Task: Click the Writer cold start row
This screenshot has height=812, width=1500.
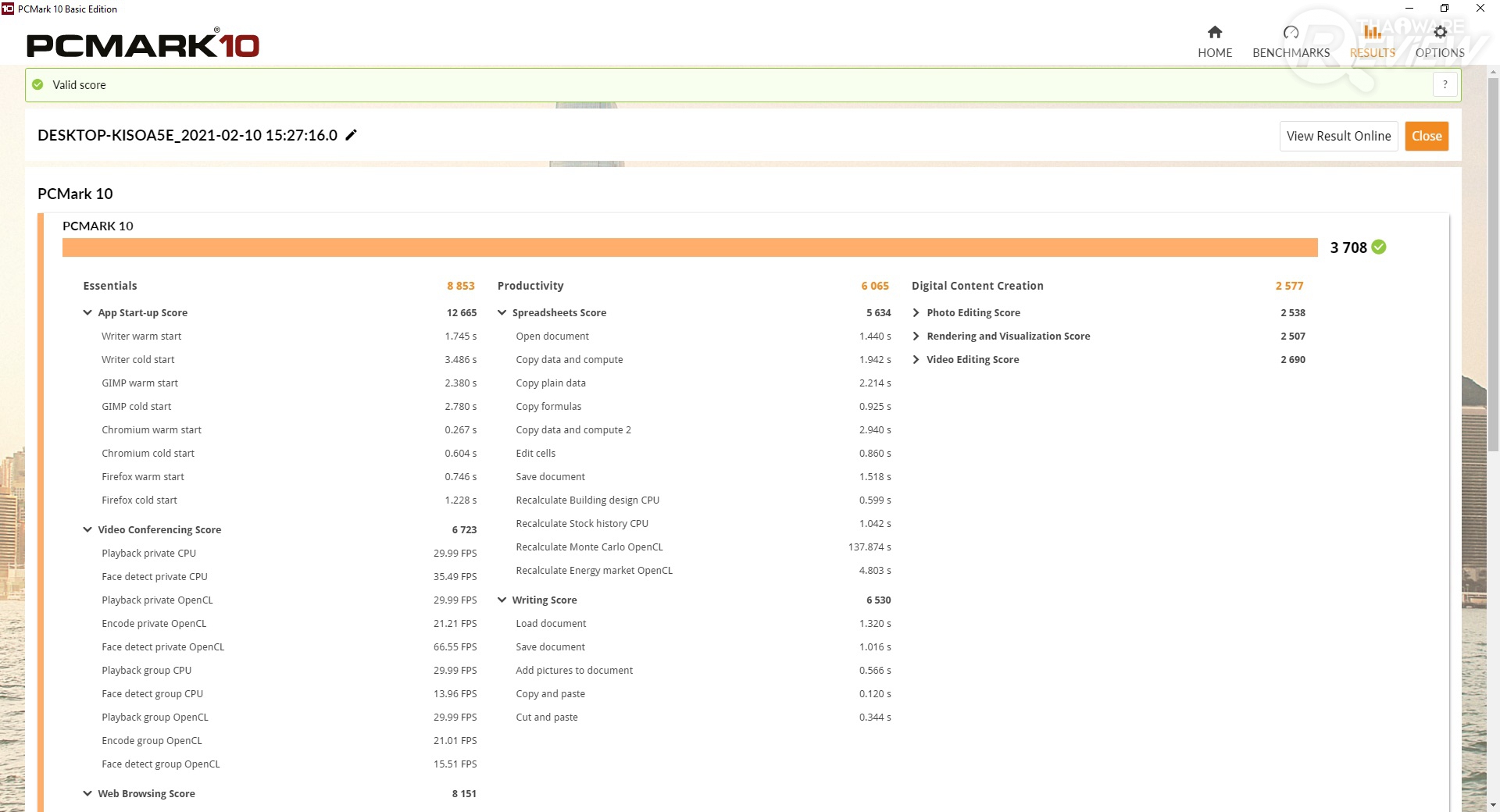Action: (x=288, y=359)
